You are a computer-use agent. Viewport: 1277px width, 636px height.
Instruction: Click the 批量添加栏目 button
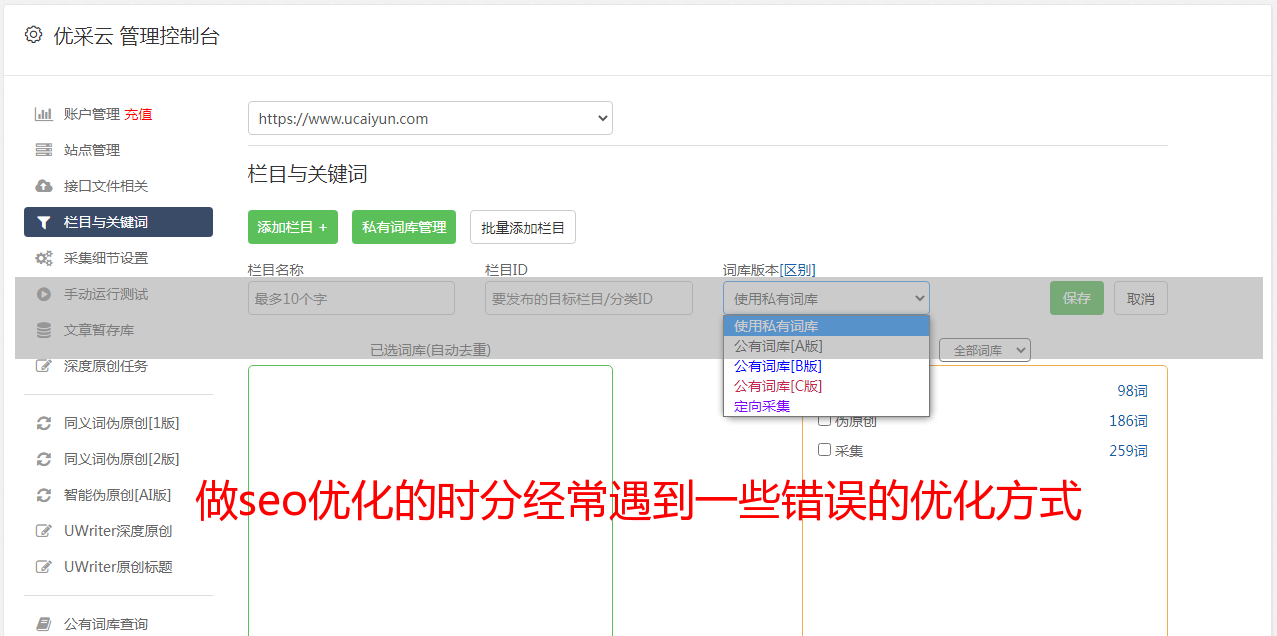tap(523, 227)
